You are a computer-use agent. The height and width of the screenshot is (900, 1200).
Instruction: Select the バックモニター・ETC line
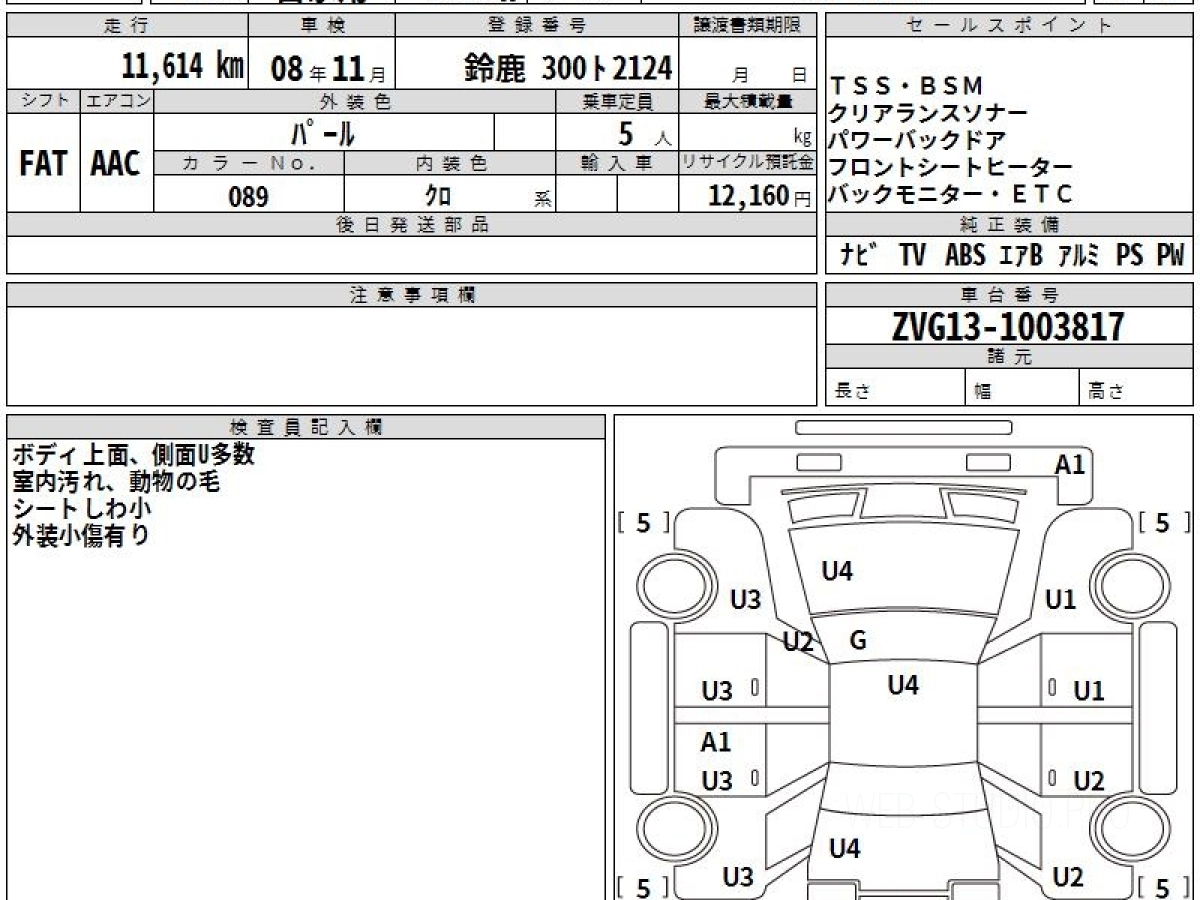pos(951,194)
